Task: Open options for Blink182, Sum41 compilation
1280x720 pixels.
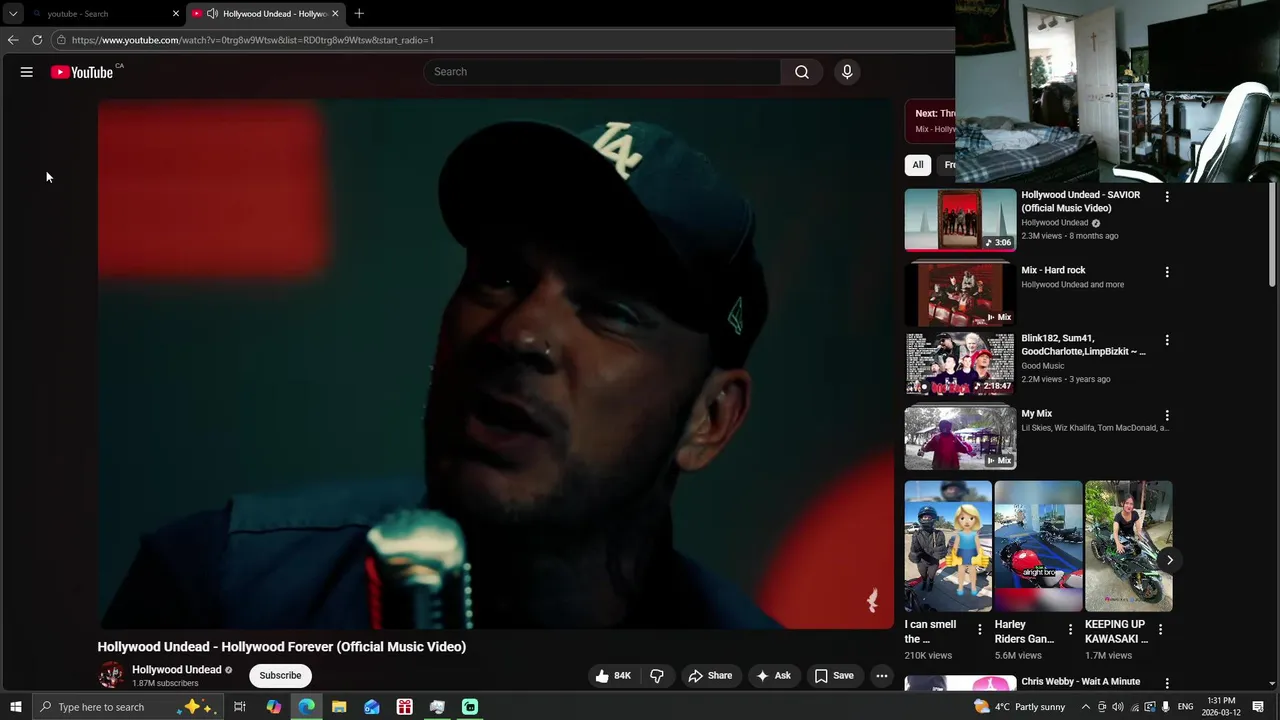Action: 1167,340
